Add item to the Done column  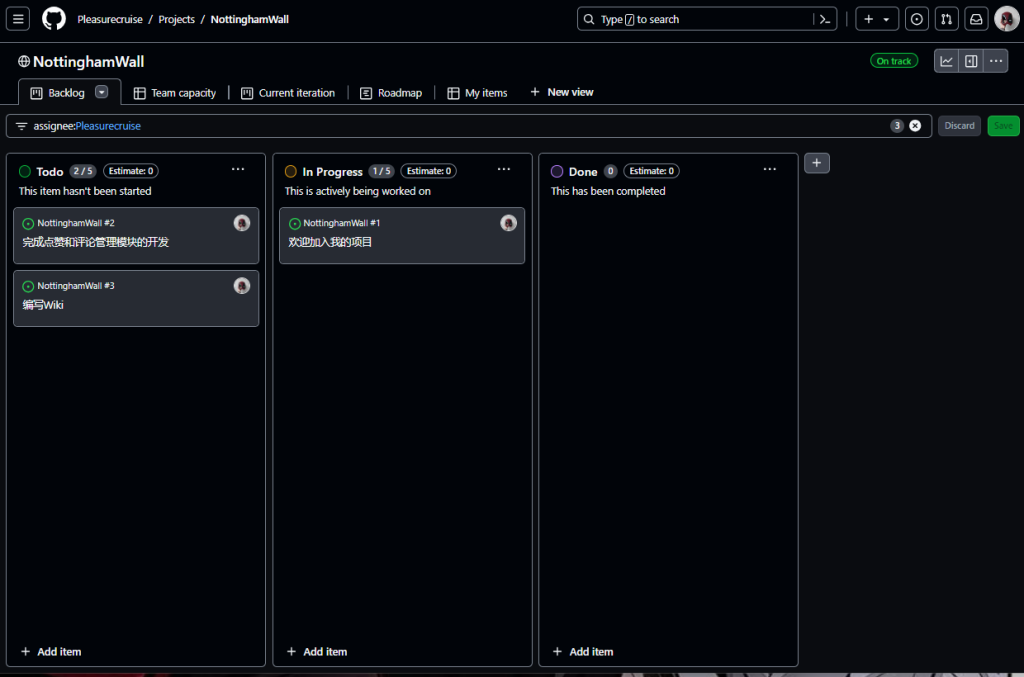583,652
